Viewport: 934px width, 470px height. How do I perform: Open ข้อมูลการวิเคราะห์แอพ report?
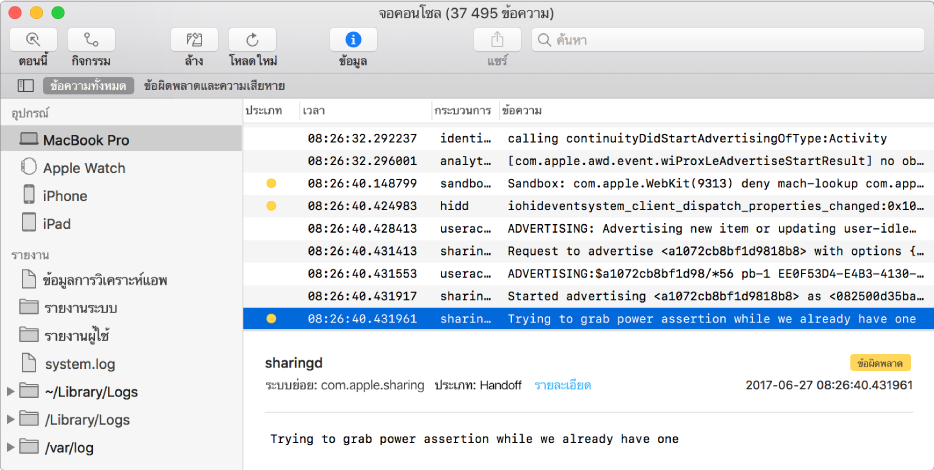[x=121, y=279]
